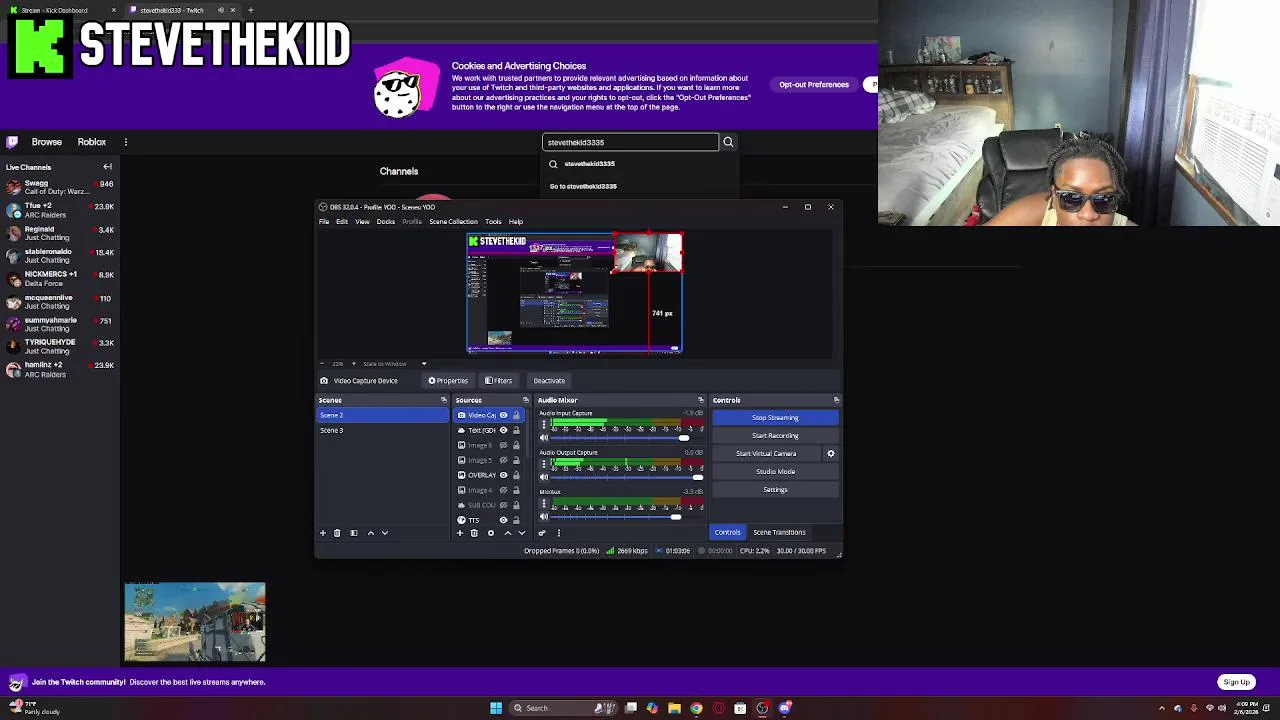
Task: Open virtual camera settings gear
Action: 830,454
